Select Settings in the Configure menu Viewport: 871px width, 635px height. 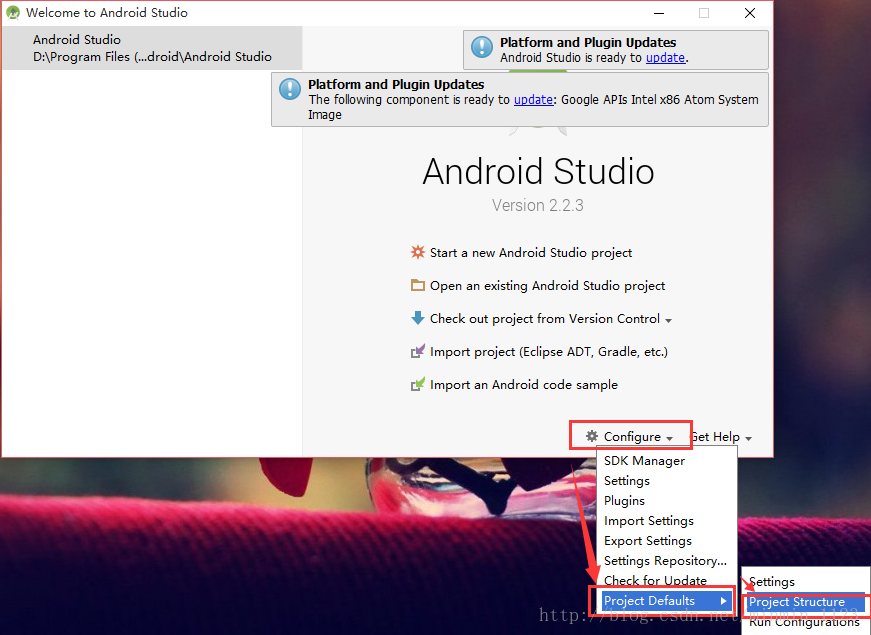click(x=667, y=481)
